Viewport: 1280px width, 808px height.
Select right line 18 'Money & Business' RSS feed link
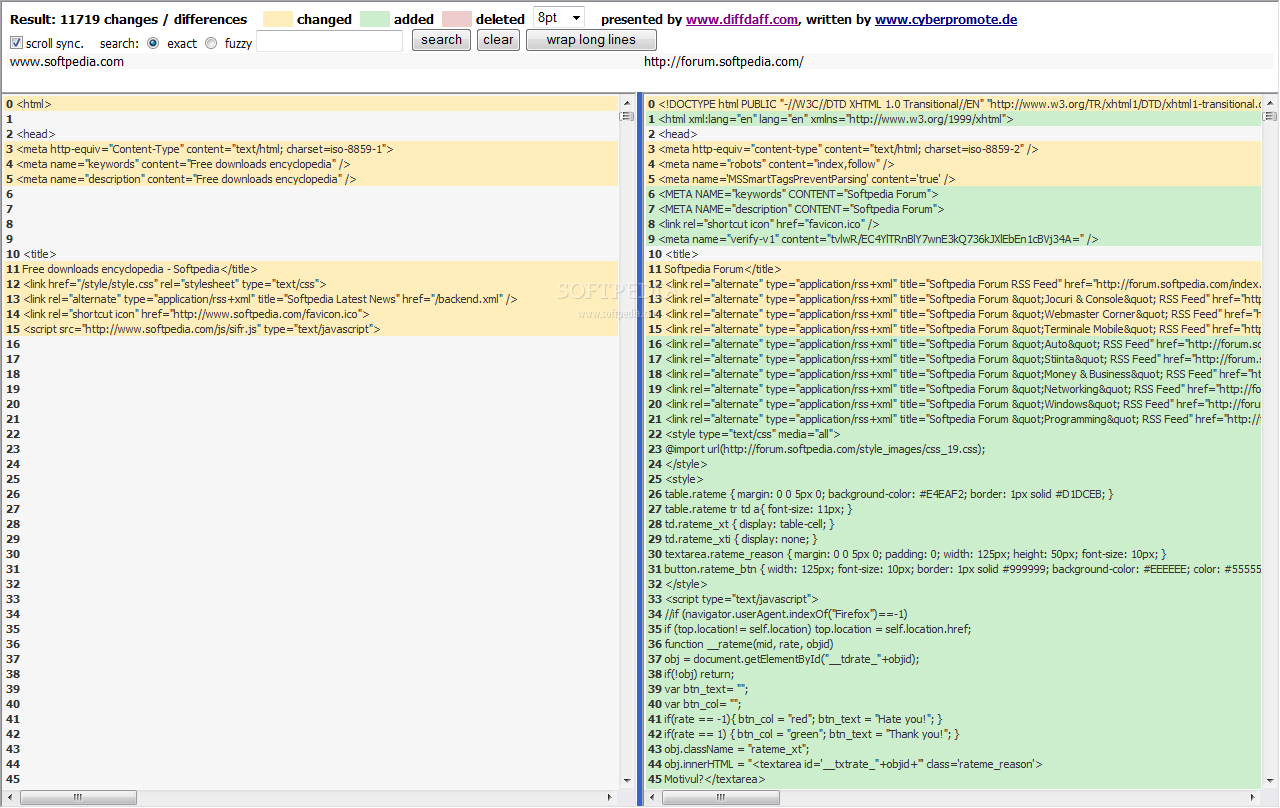953,374
